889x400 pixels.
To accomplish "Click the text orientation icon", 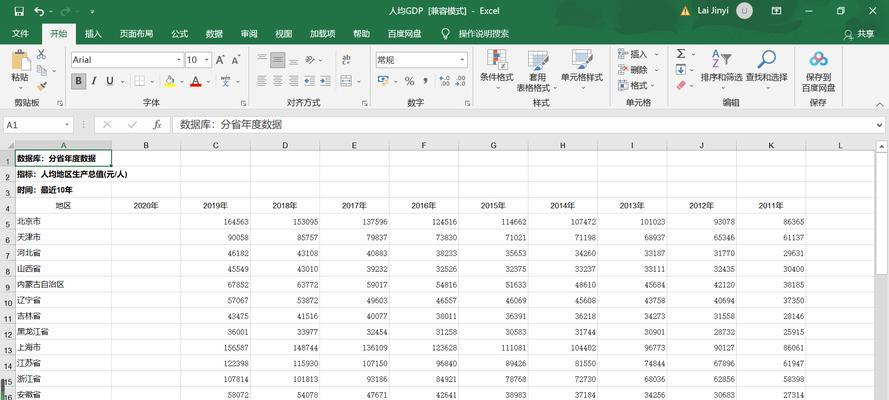I will [x=311, y=59].
